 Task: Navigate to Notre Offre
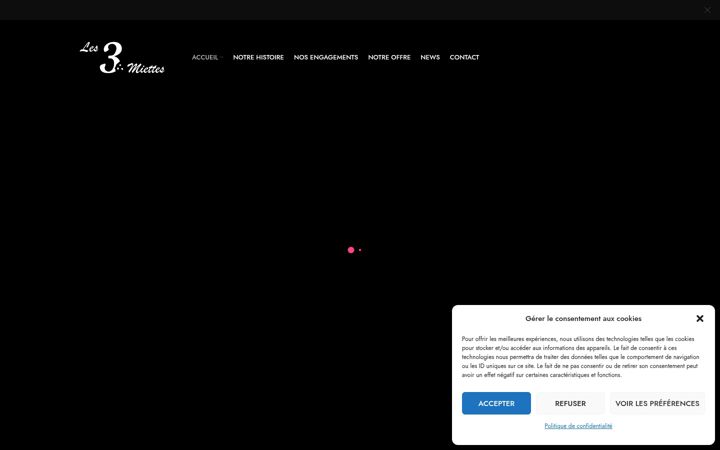tap(389, 57)
